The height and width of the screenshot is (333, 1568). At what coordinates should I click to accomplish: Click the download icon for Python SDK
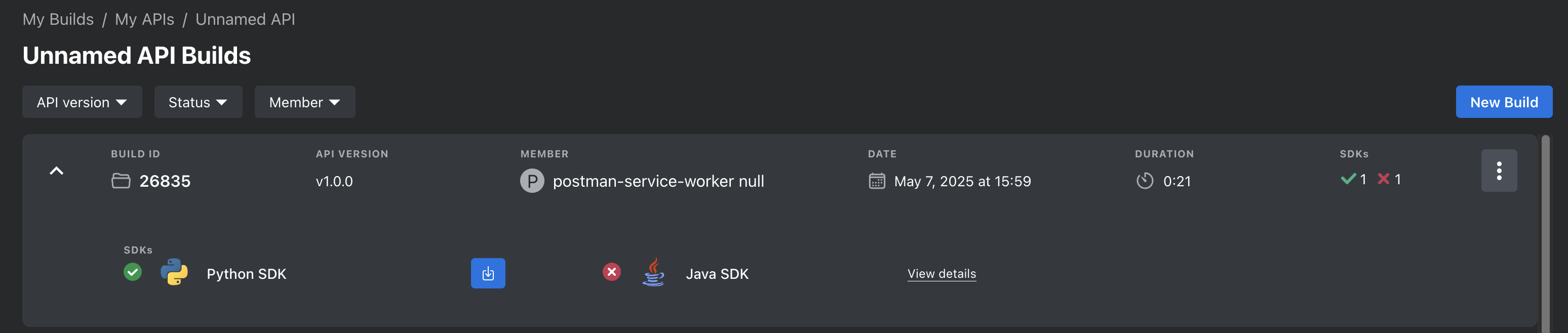[488, 273]
